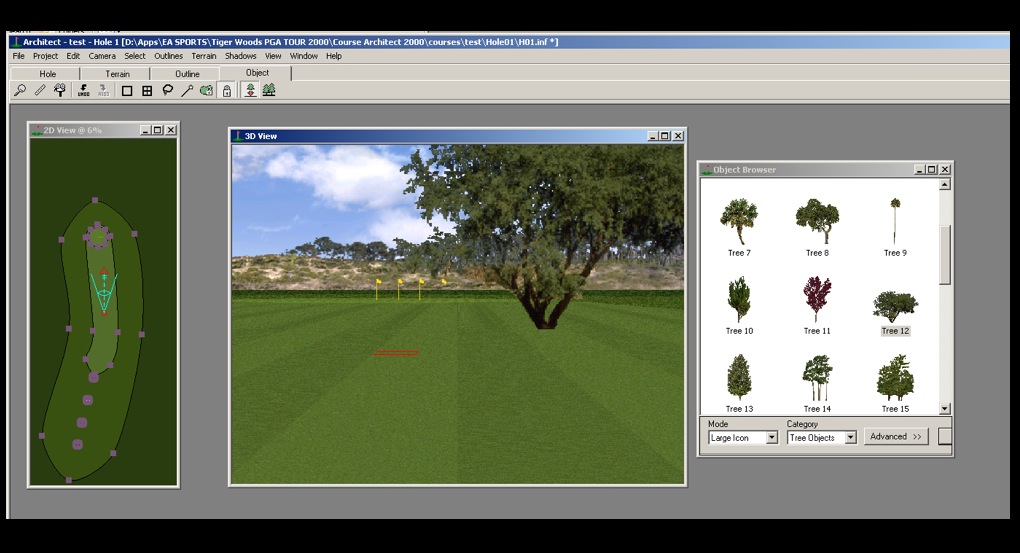The height and width of the screenshot is (553, 1020).
Task: Click the Undo toolbar button
Action: tap(83, 90)
